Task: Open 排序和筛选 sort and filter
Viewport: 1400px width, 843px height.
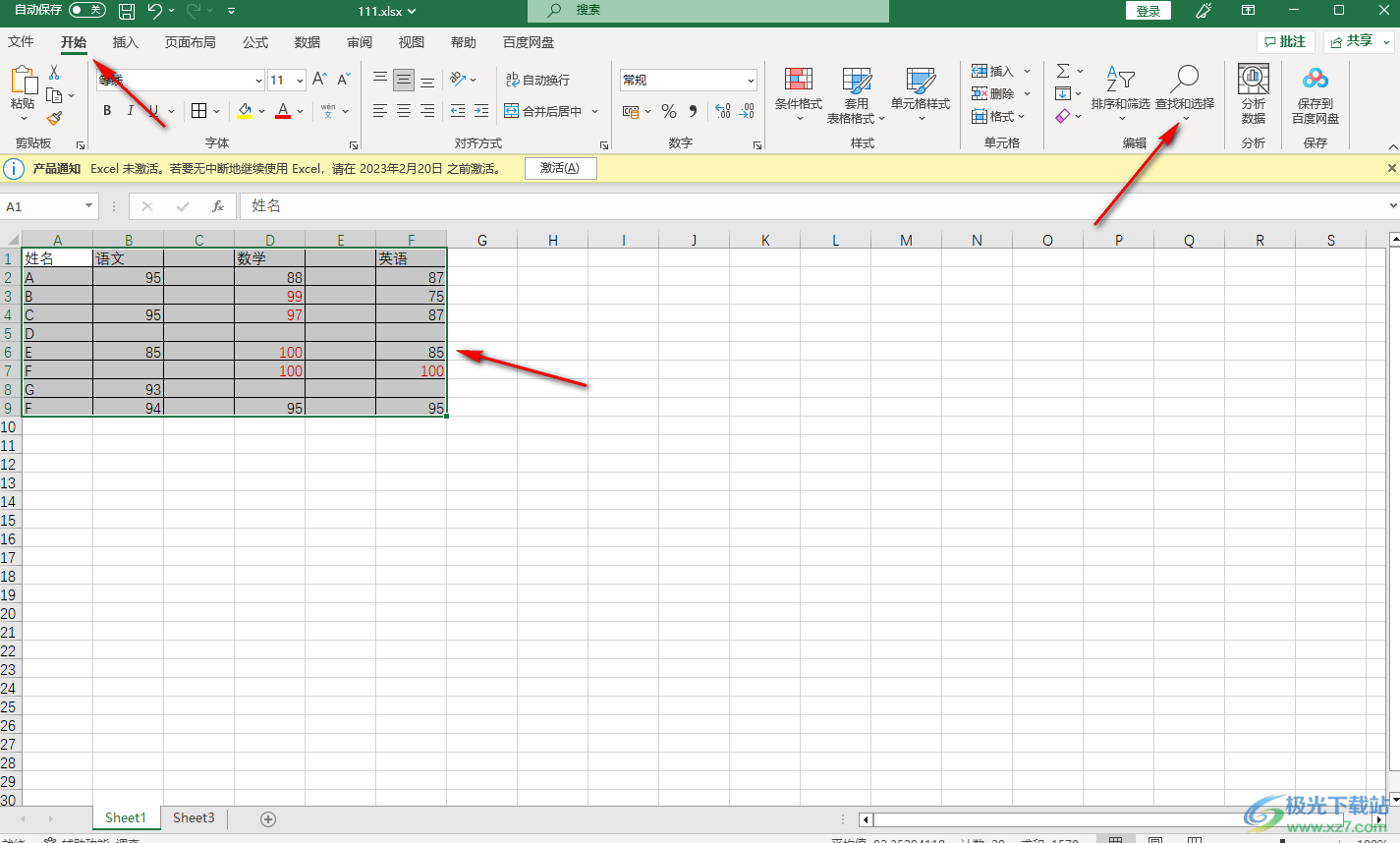Action: click(x=1121, y=94)
